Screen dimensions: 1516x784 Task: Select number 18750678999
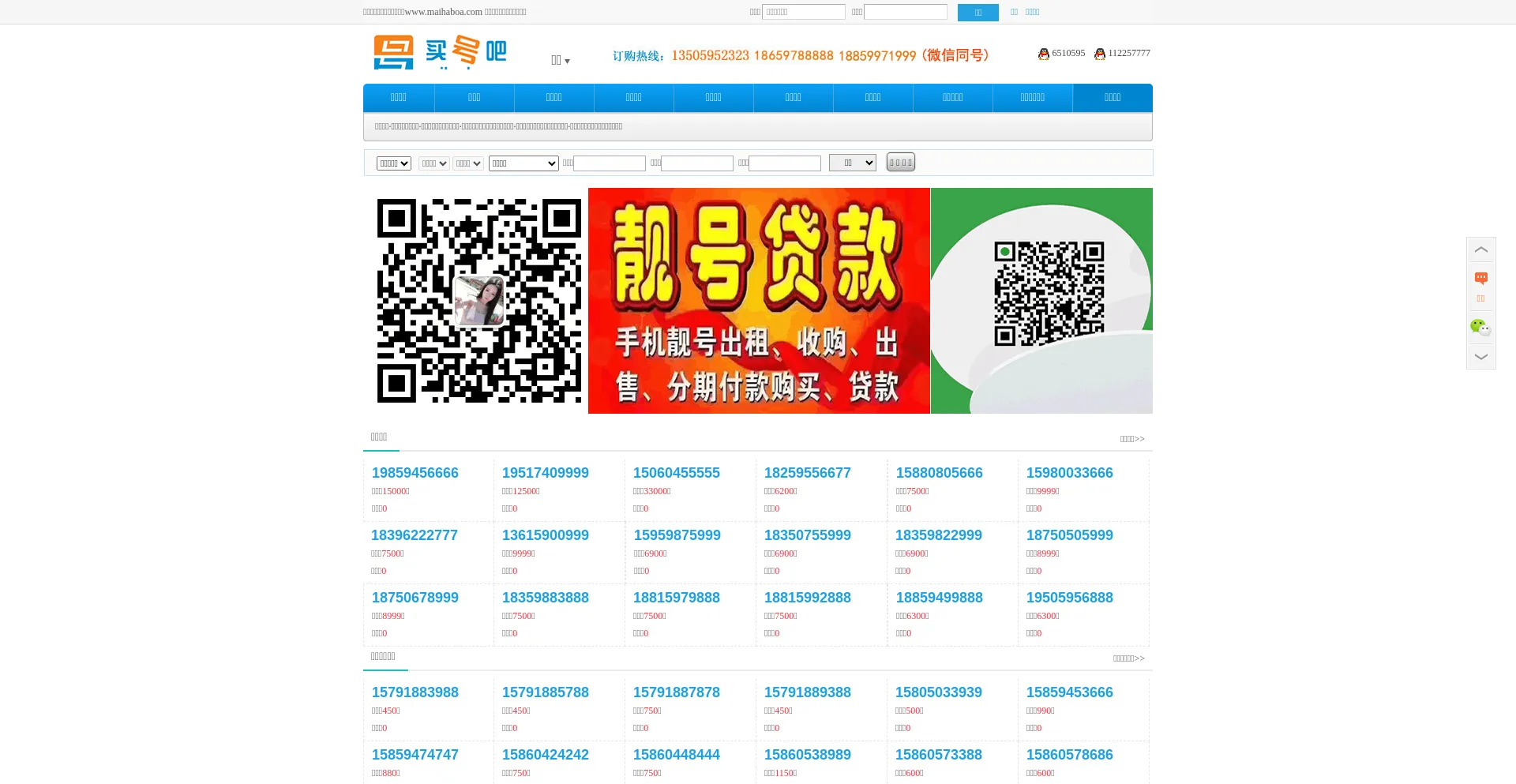point(415,598)
